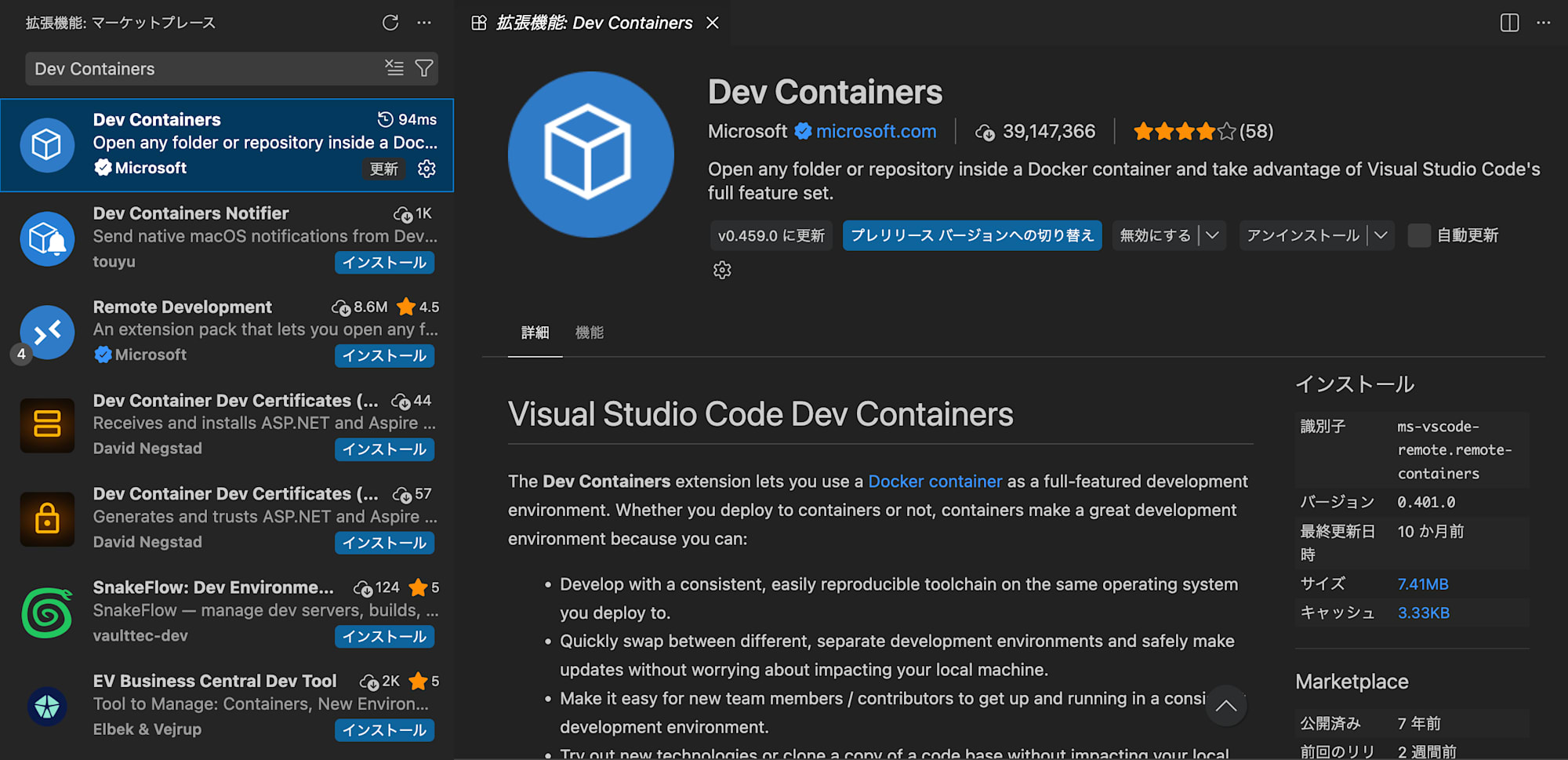Viewport: 1568px width, 760px height.
Task: Clear the extension search results
Action: (x=394, y=68)
